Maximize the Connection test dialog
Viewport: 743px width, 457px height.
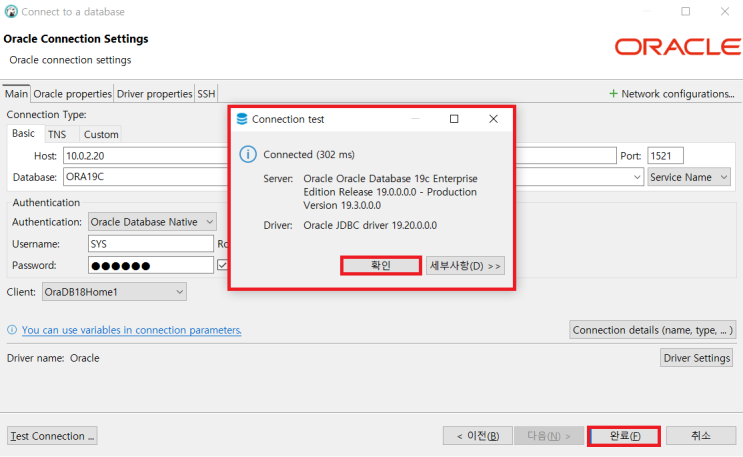(454, 119)
